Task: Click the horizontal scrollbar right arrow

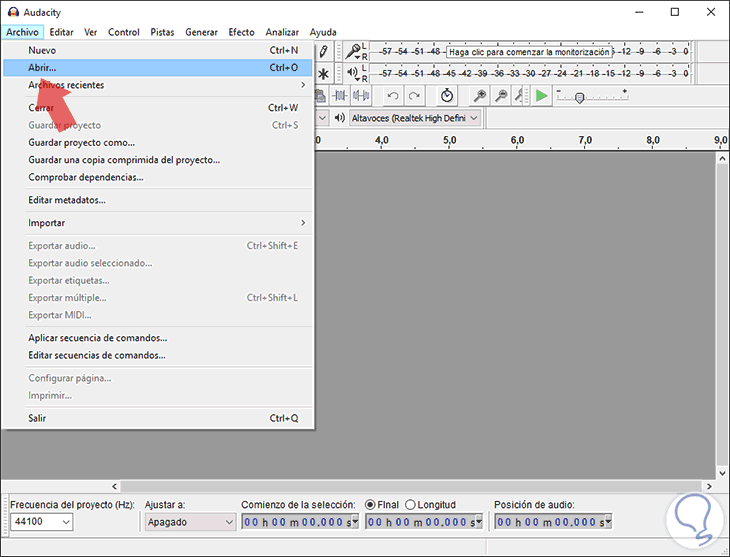Action: pos(709,486)
